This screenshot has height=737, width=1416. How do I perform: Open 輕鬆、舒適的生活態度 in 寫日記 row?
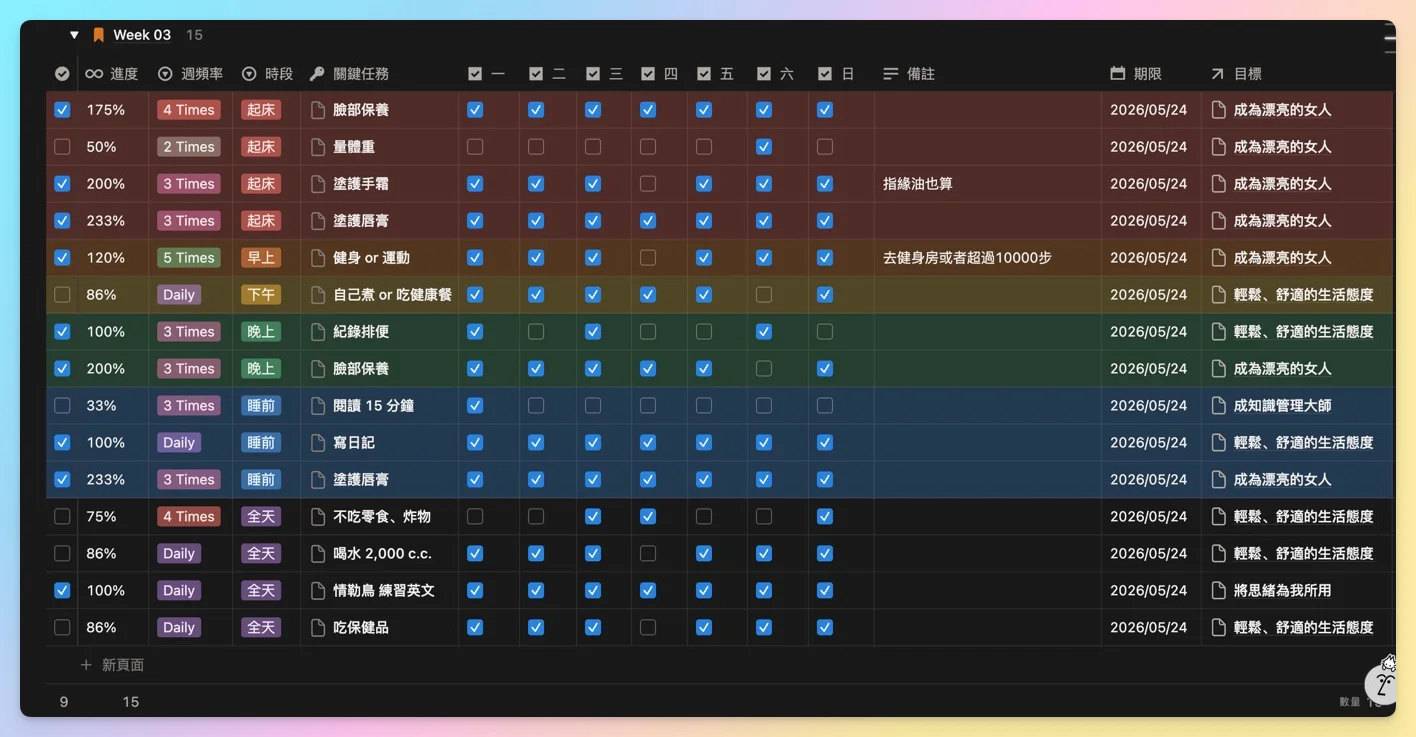point(1304,443)
